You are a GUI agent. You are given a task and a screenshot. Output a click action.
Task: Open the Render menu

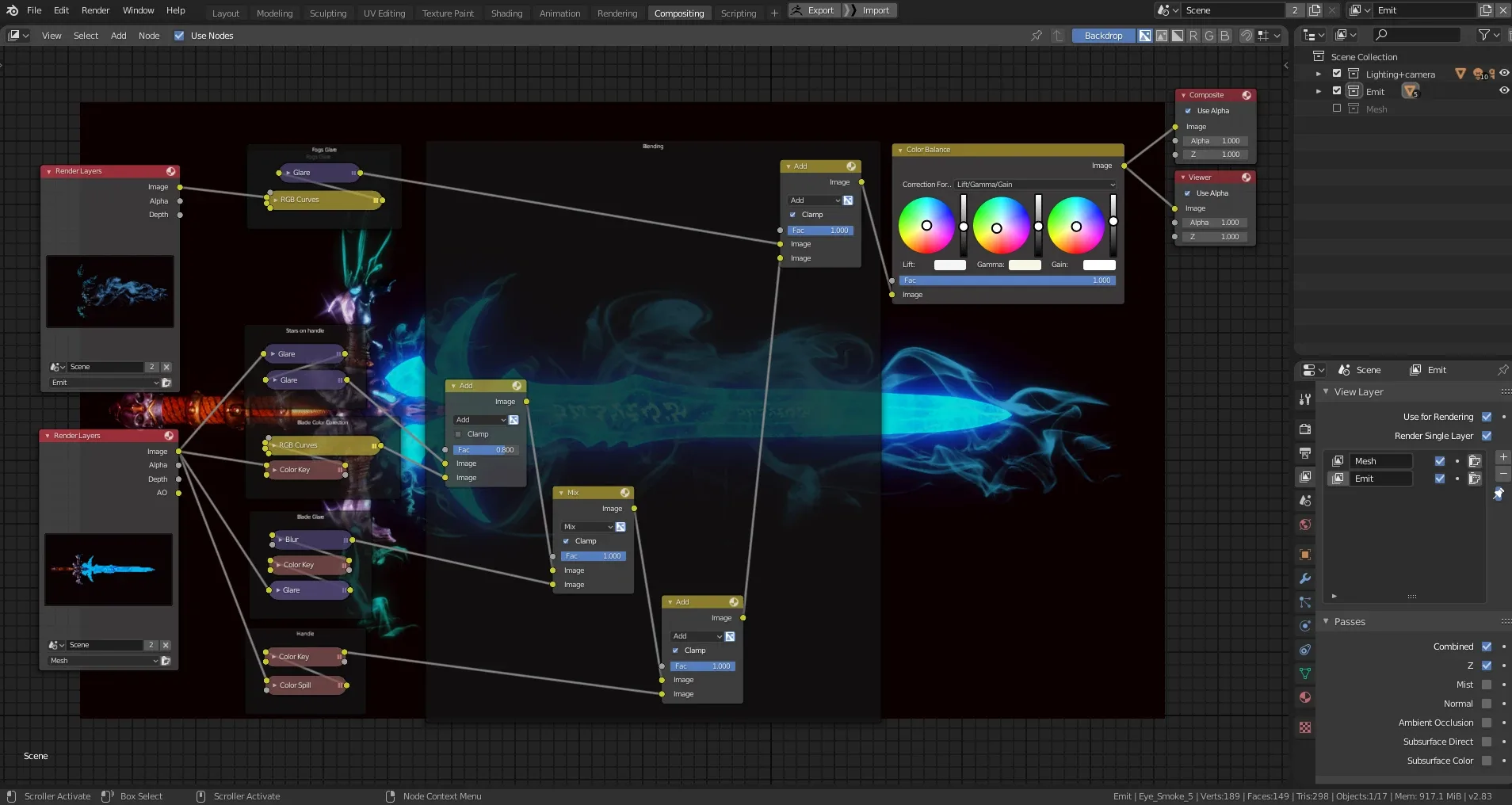click(95, 10)
